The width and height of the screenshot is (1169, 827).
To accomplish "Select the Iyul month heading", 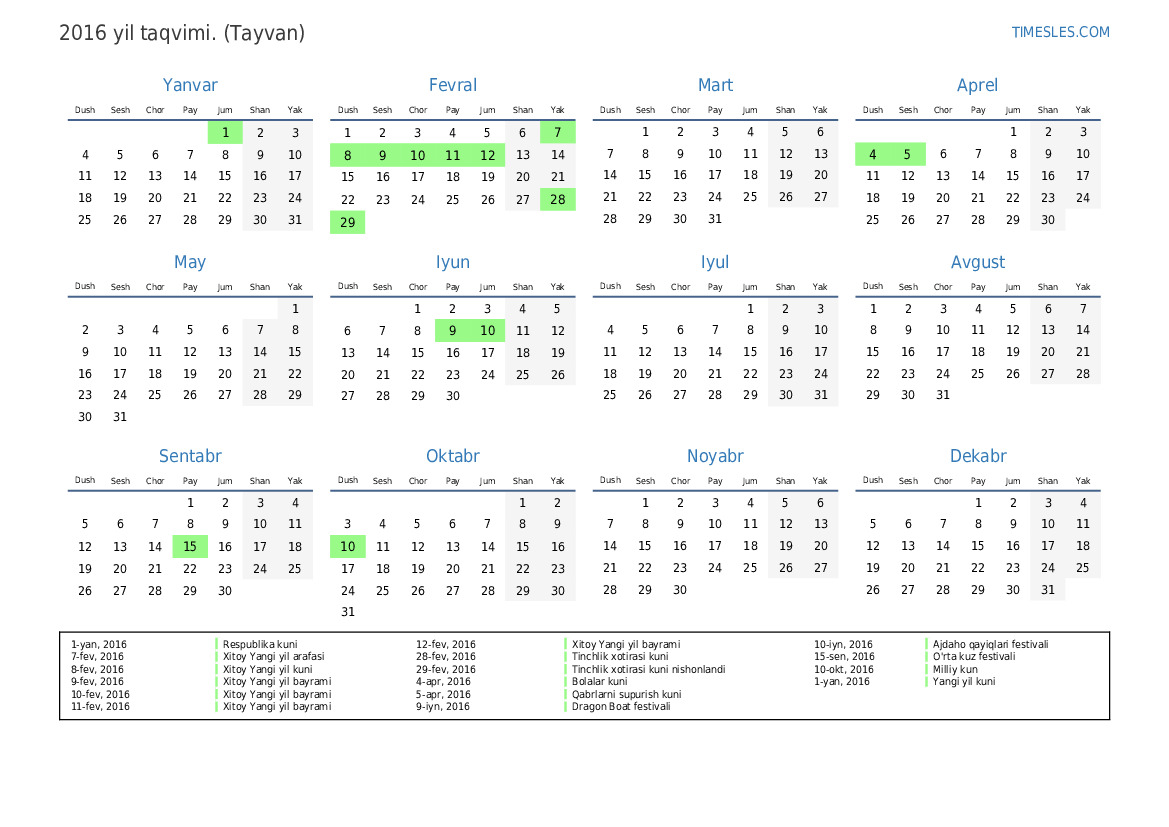I will click(x=715, y=262).
